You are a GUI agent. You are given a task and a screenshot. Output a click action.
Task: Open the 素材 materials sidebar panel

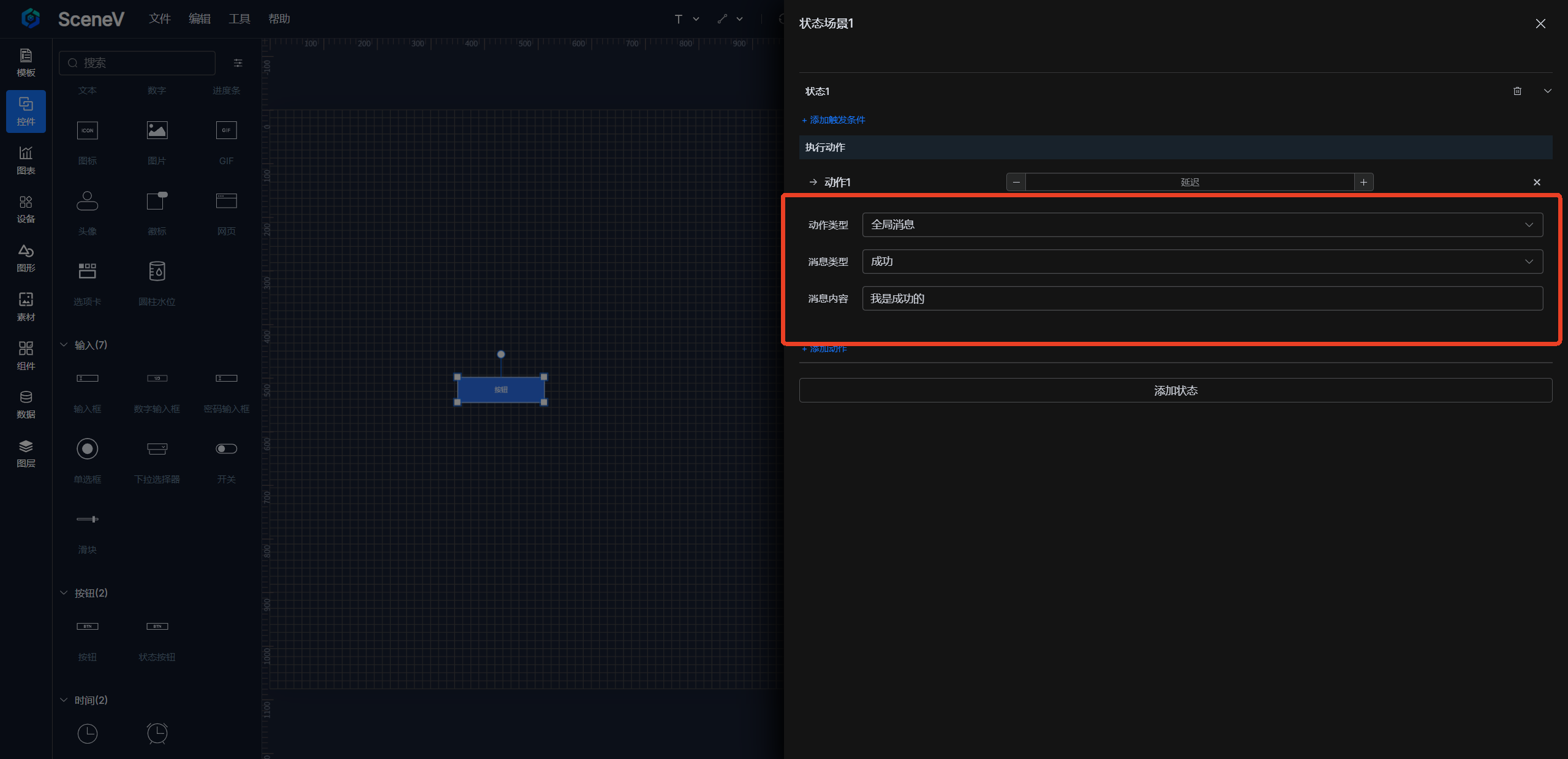coord(26,306)
